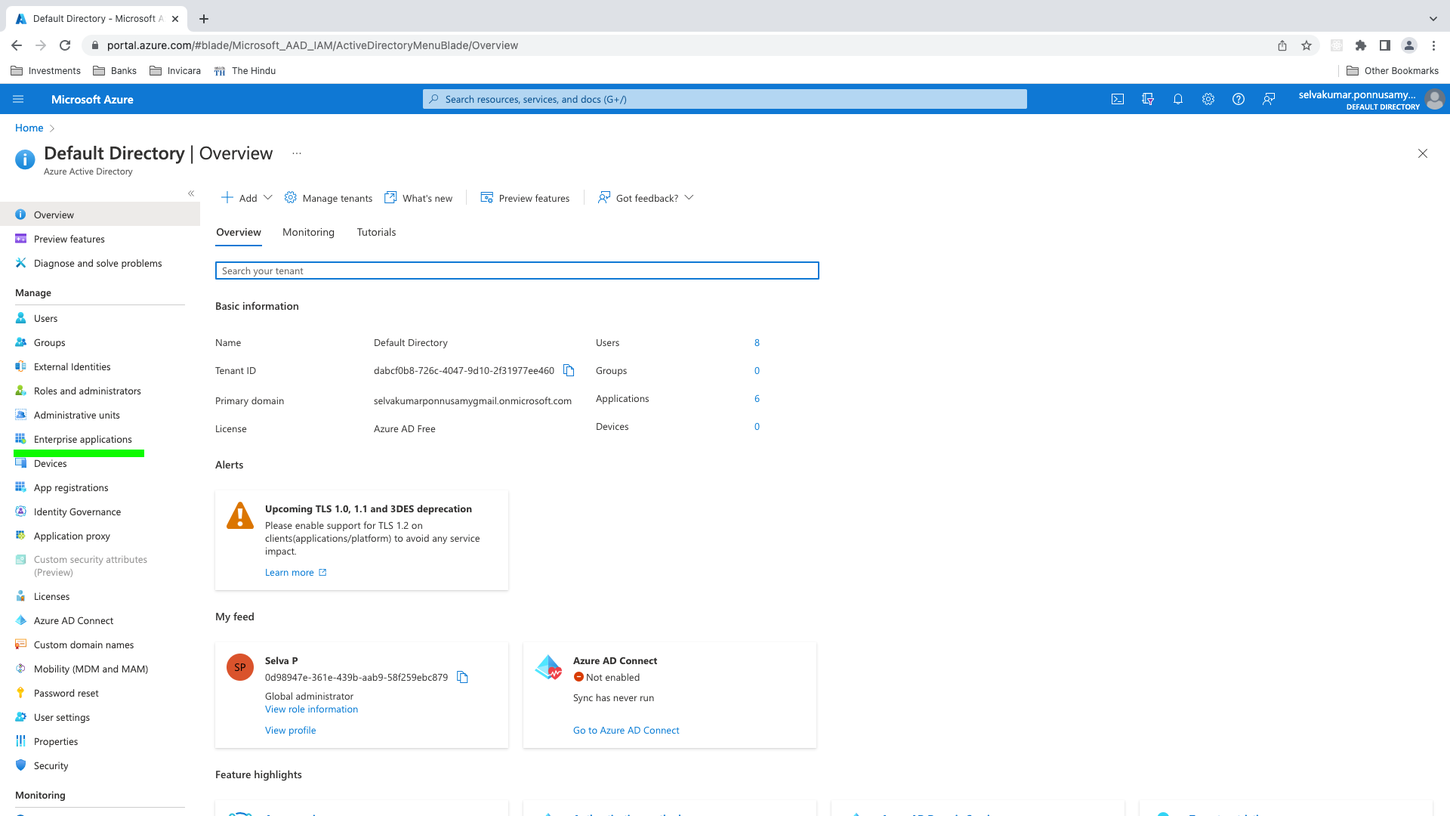Click the Manage tenants button
Screen dimensions: 1450x816
coord(328,198)
